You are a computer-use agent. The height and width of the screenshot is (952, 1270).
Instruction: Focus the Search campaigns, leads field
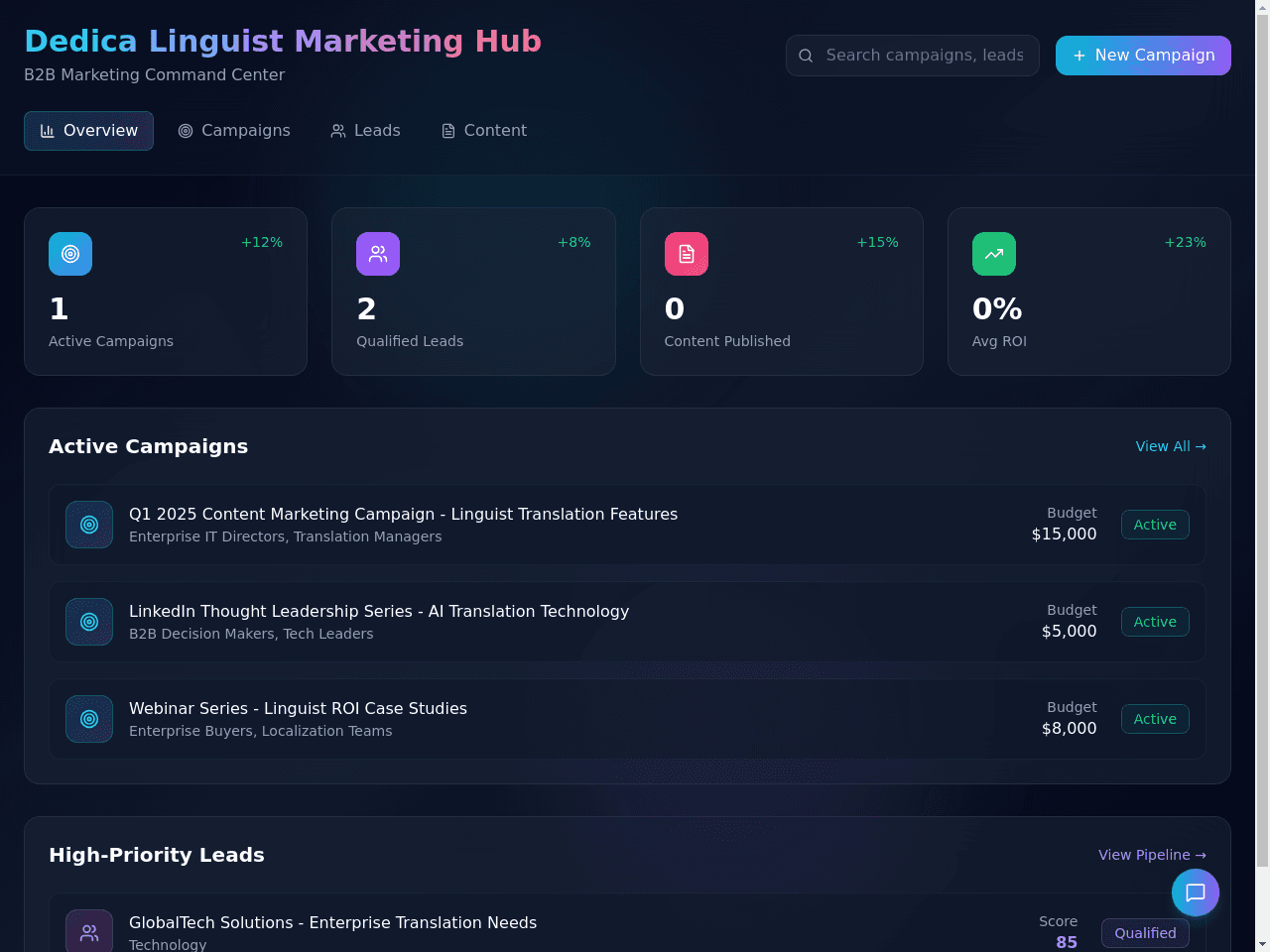point(913,56)
